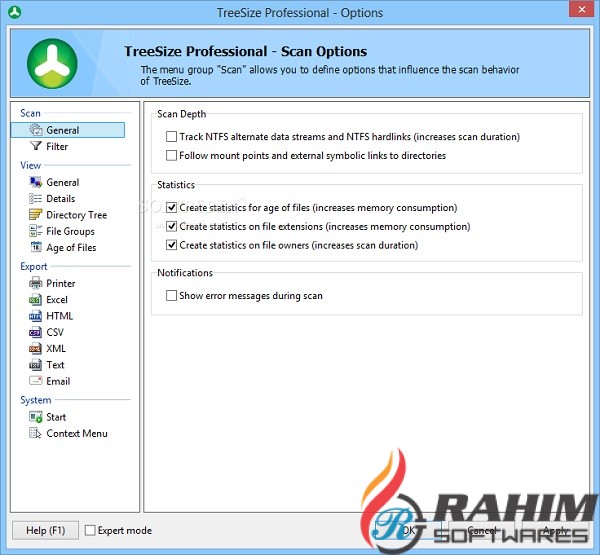The image size is (600, 555).
Task: Click the Excel export icon
Action: point(36,300)
